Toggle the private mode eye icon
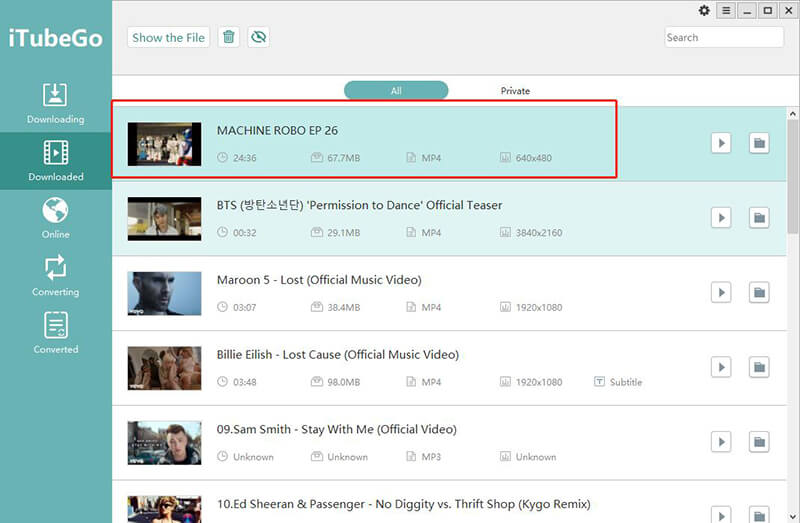The image size is (800, 523). click(x=259, y=37)
